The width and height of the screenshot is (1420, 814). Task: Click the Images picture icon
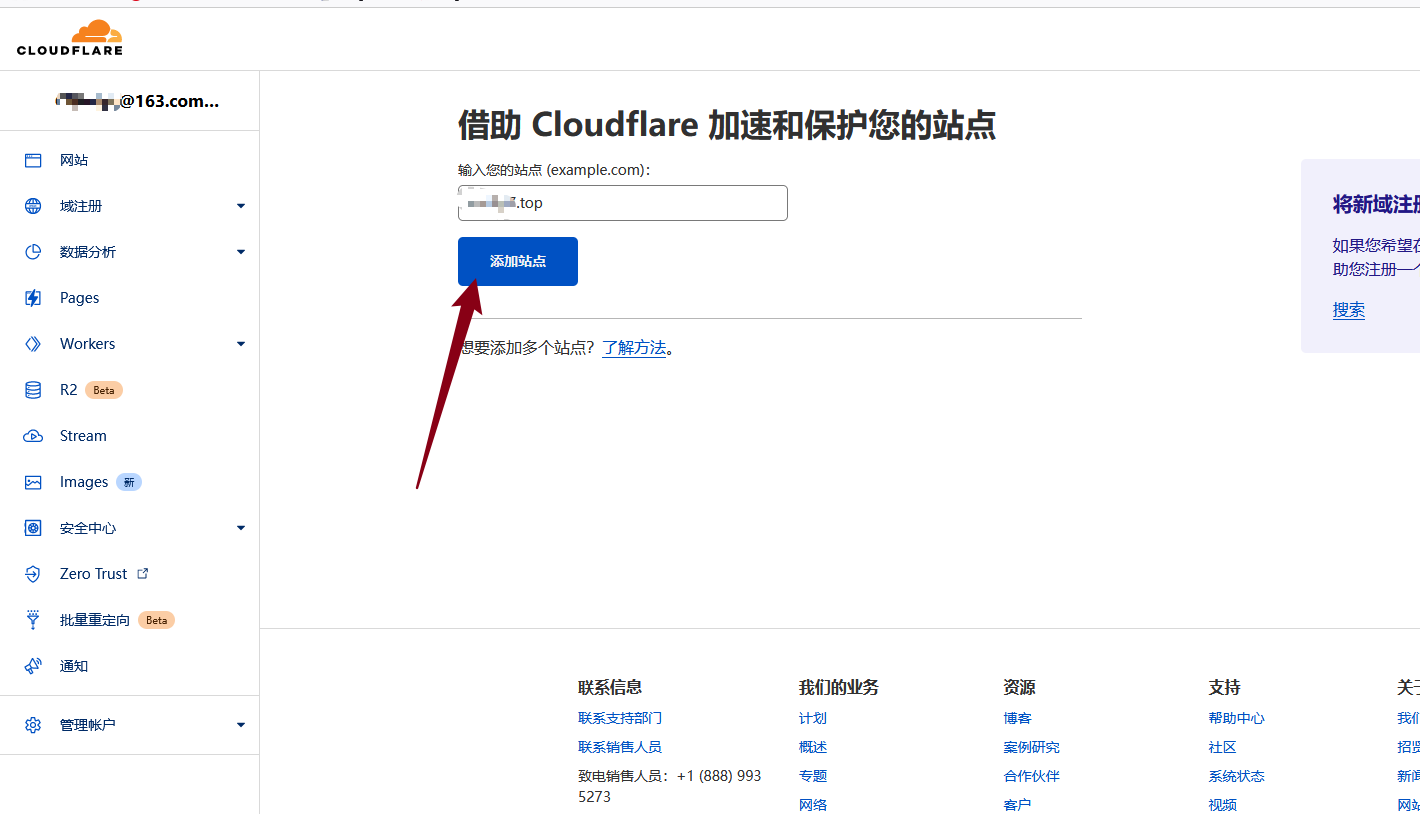(x=33, y=482)
